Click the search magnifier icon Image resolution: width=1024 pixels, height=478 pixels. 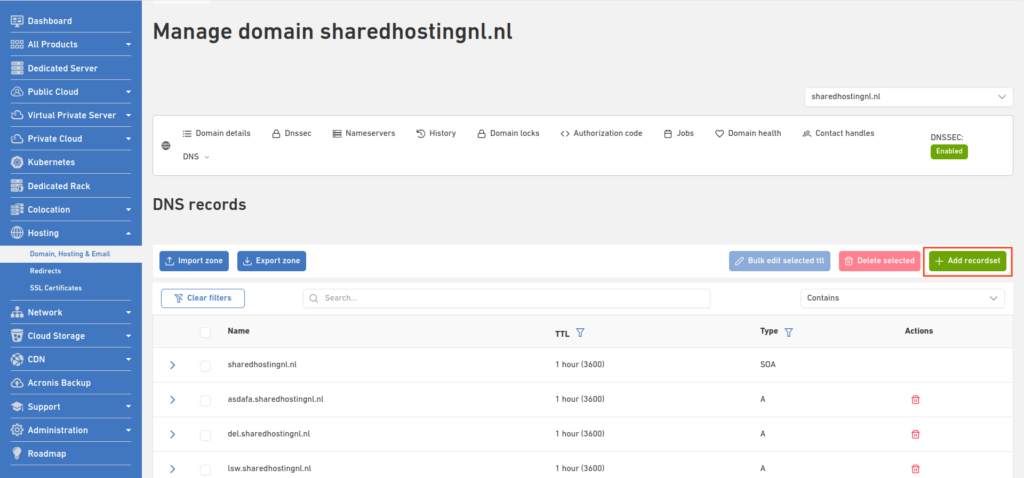[313, 298]
